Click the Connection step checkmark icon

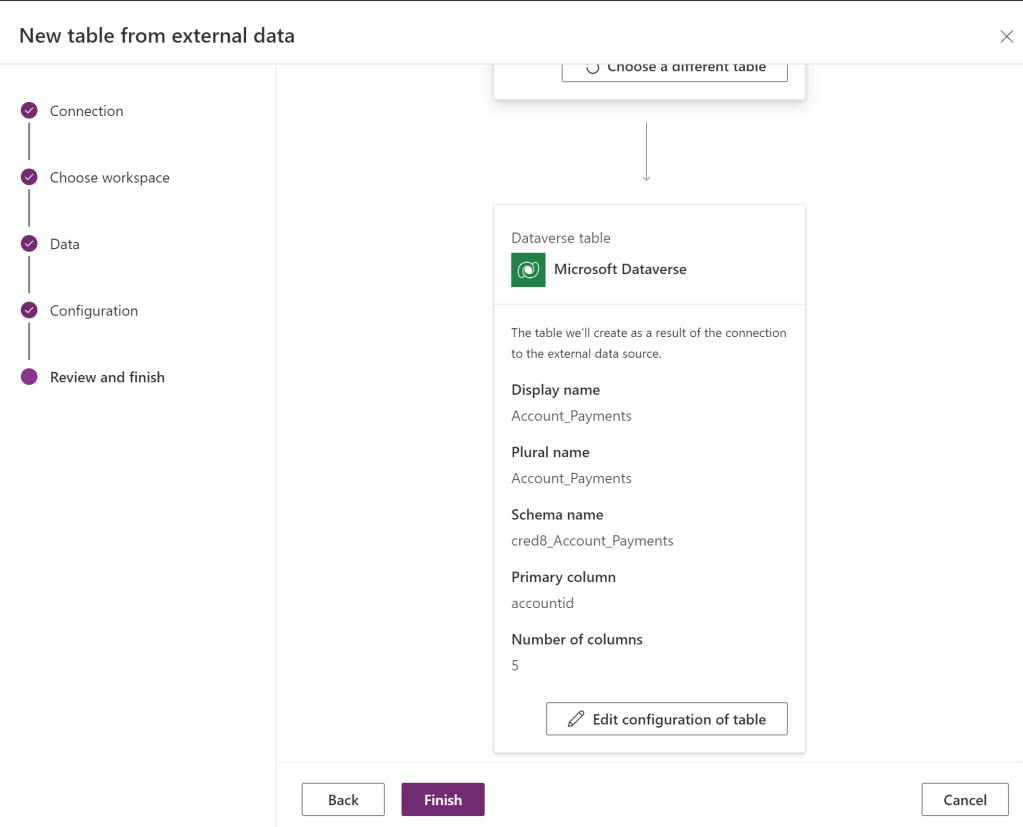pyautogui.click(x=29, y=111)
